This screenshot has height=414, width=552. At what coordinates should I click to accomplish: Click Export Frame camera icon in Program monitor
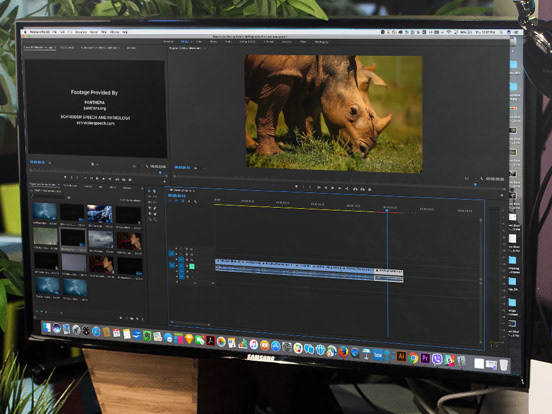pos(370,189)
